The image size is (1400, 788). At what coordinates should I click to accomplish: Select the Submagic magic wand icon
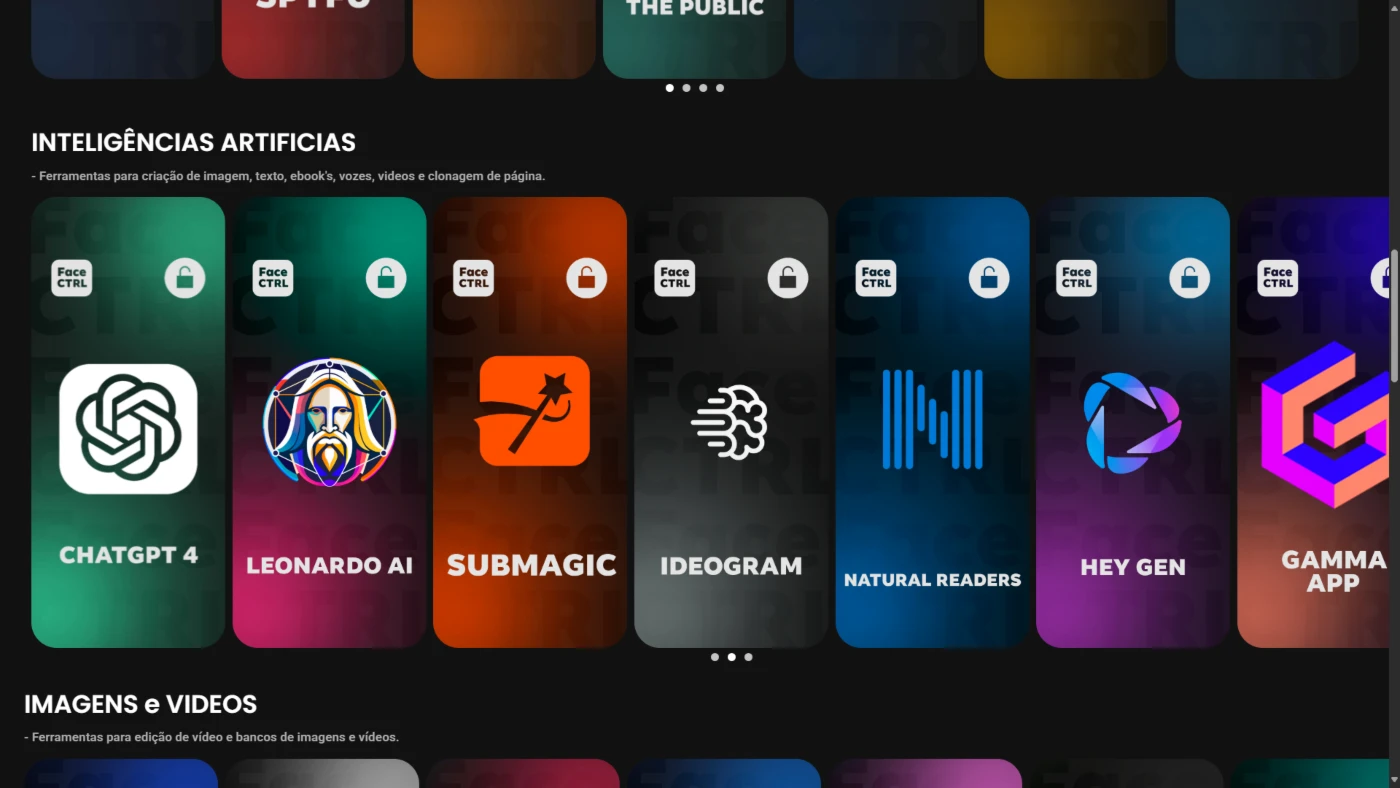point(534,411)
